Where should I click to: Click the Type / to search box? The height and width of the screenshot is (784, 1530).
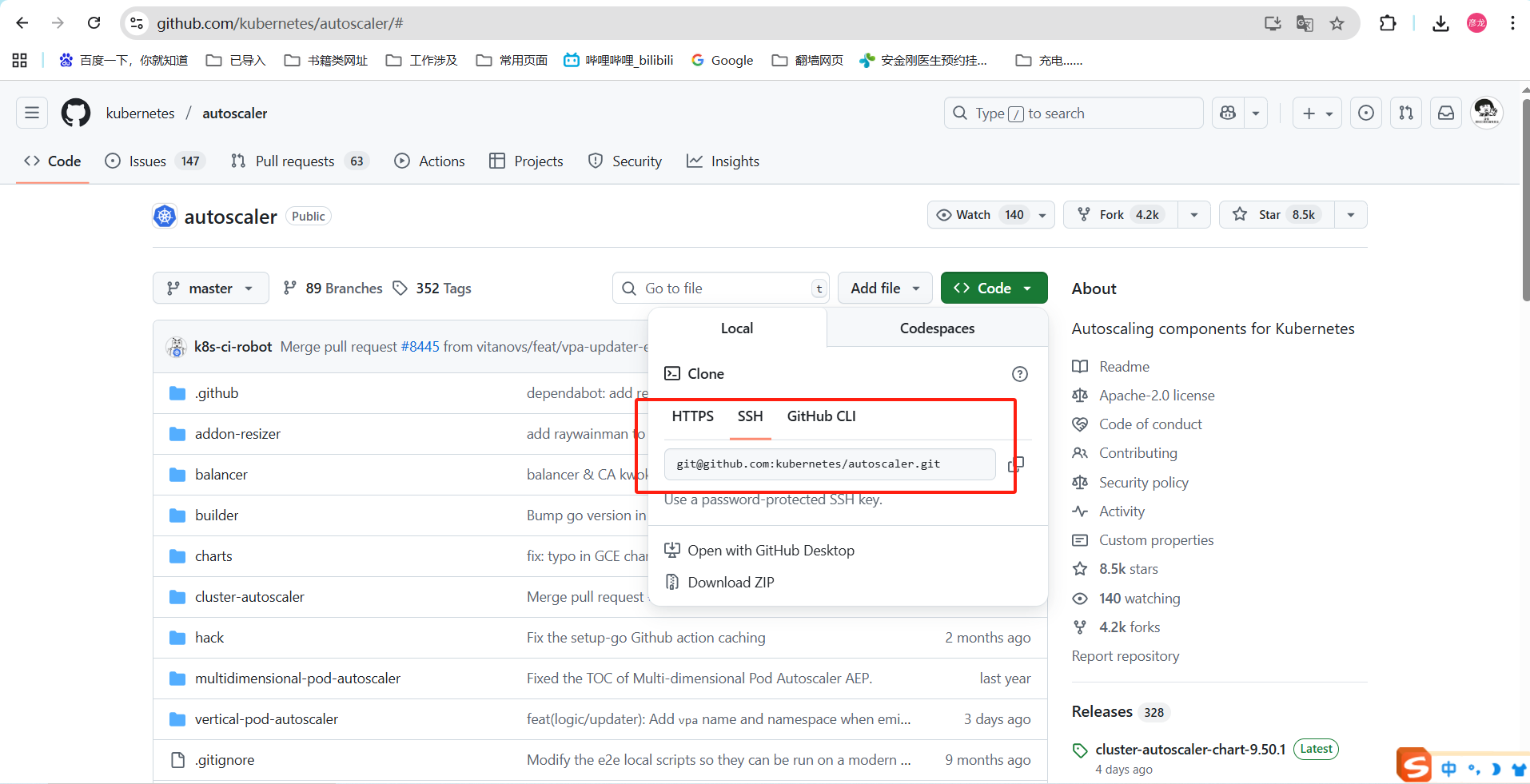[x=1074, y=113]
